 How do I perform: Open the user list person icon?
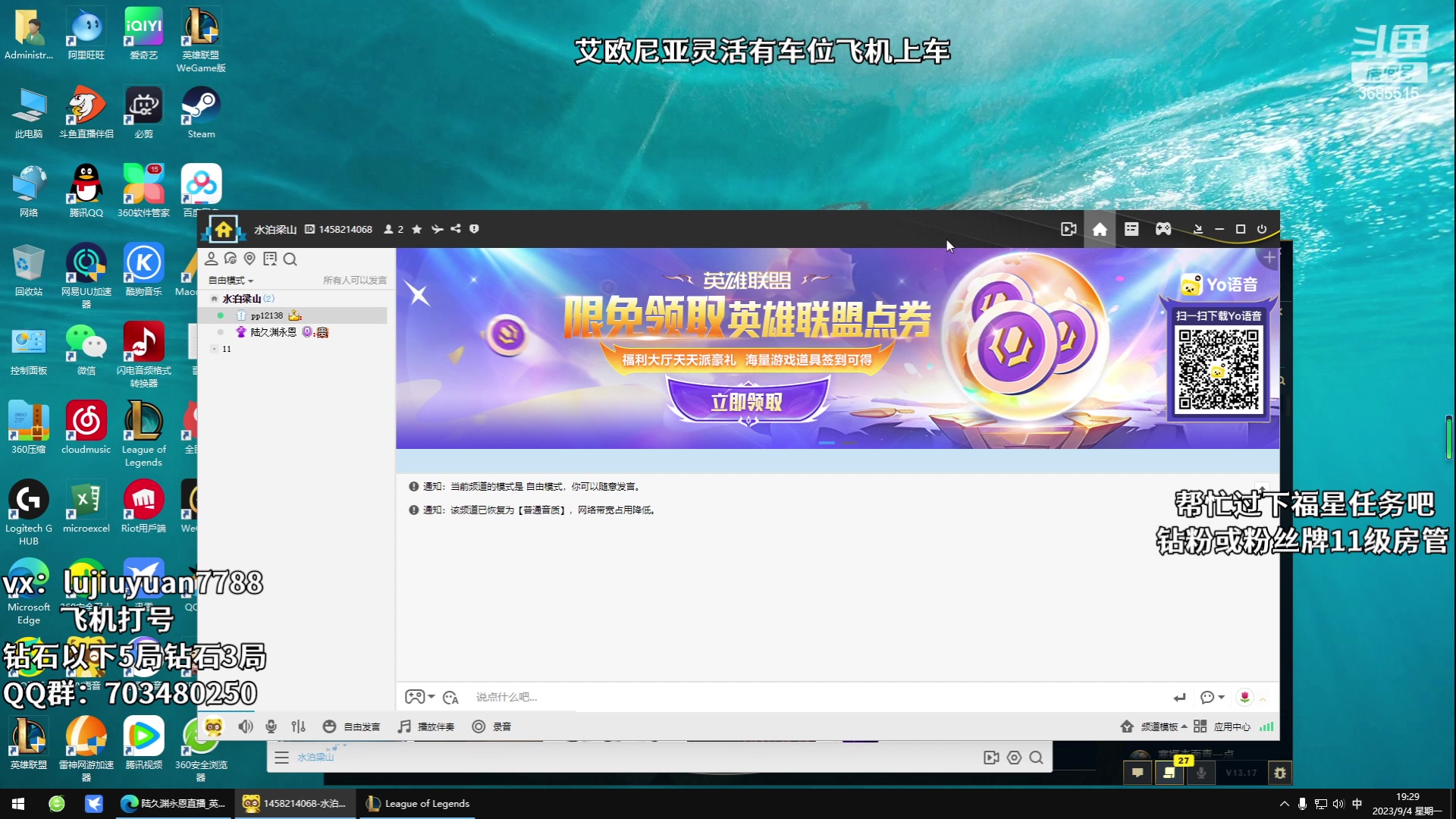tap(212, 259)
